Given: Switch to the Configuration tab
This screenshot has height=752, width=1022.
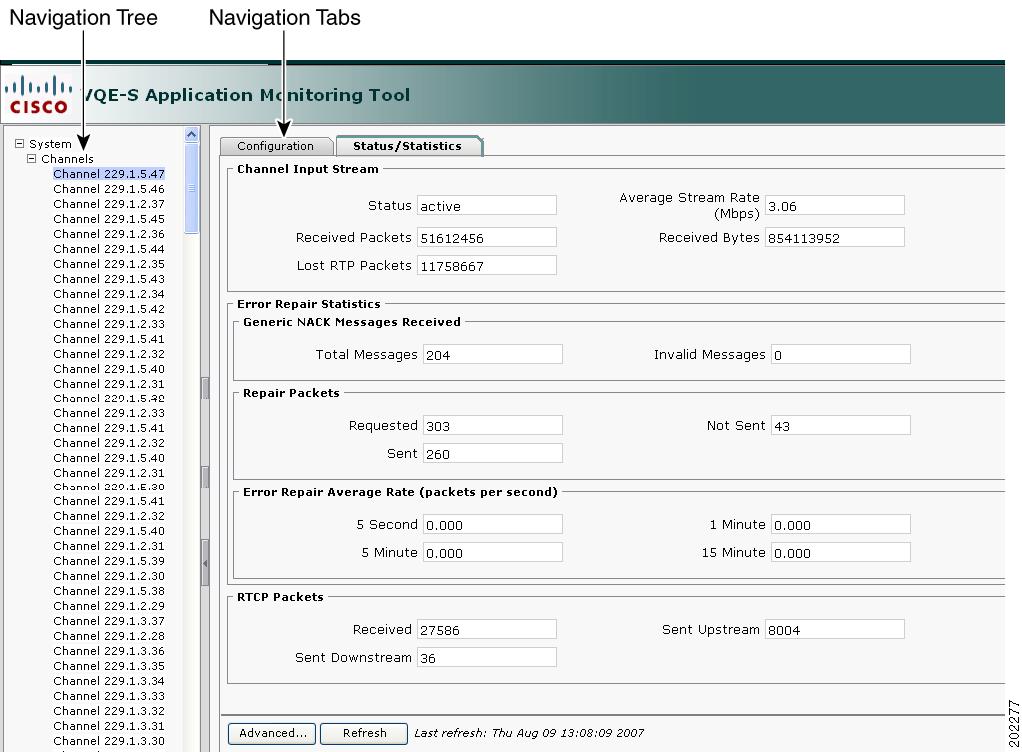Looking at the screenshot, I should [276, 146].
